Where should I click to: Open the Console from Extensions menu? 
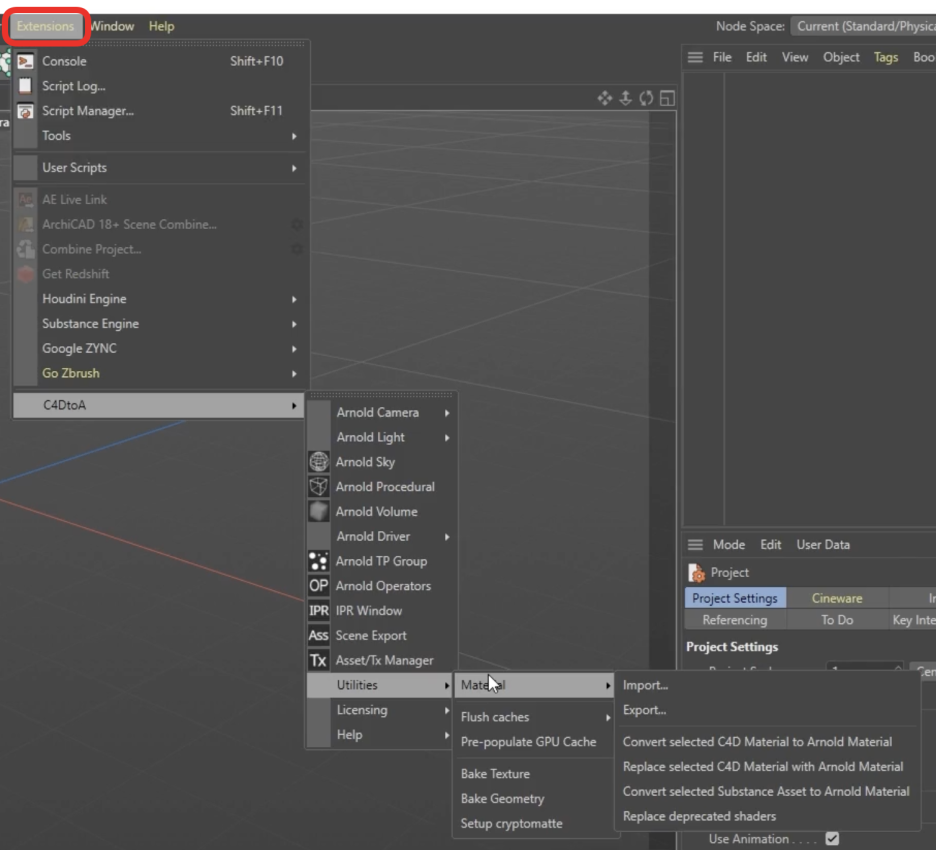(x=161, y=61)
